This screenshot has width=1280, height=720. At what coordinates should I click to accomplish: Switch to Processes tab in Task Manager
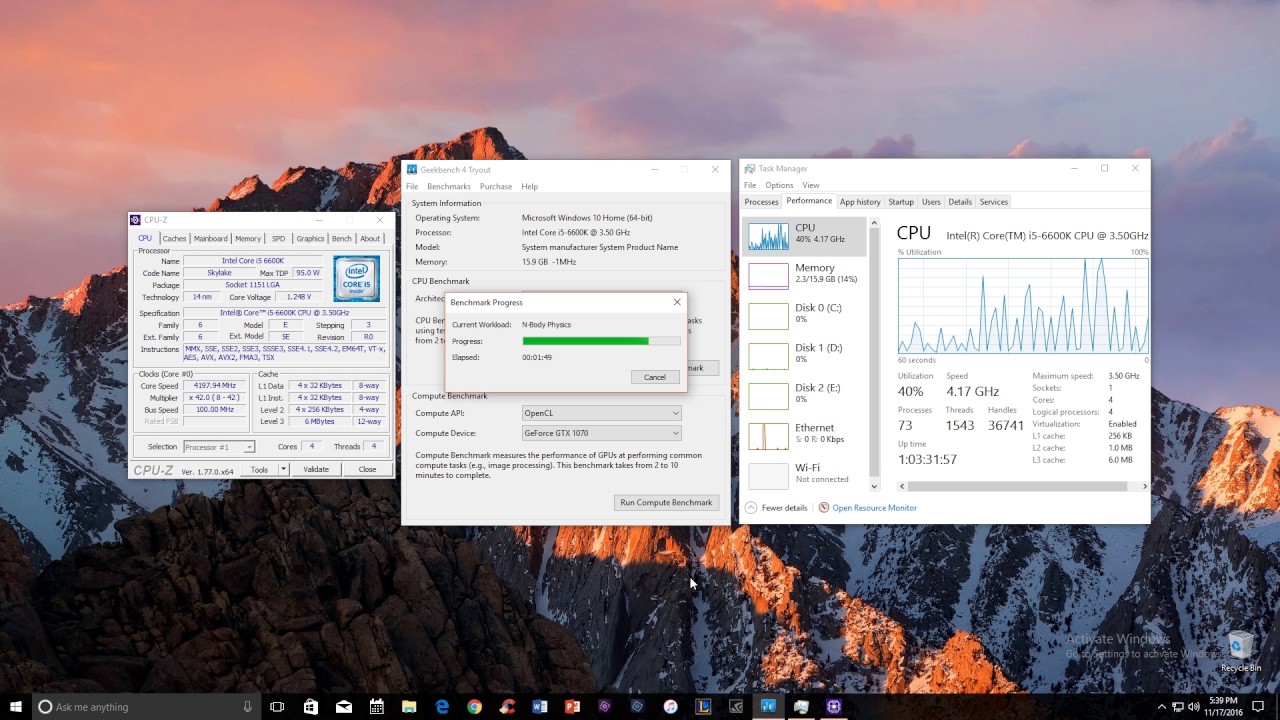click(x=761, y=202)
